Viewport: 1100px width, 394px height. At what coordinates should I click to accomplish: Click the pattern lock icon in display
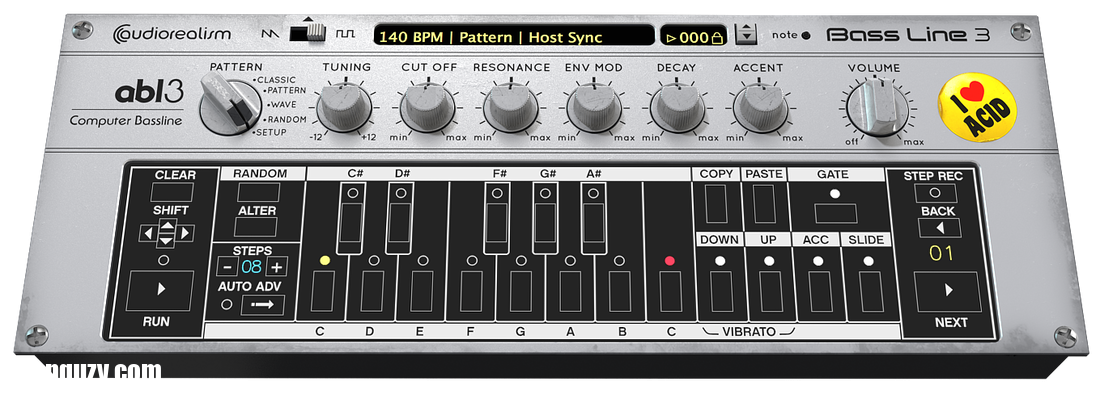(x=716, y=37)
